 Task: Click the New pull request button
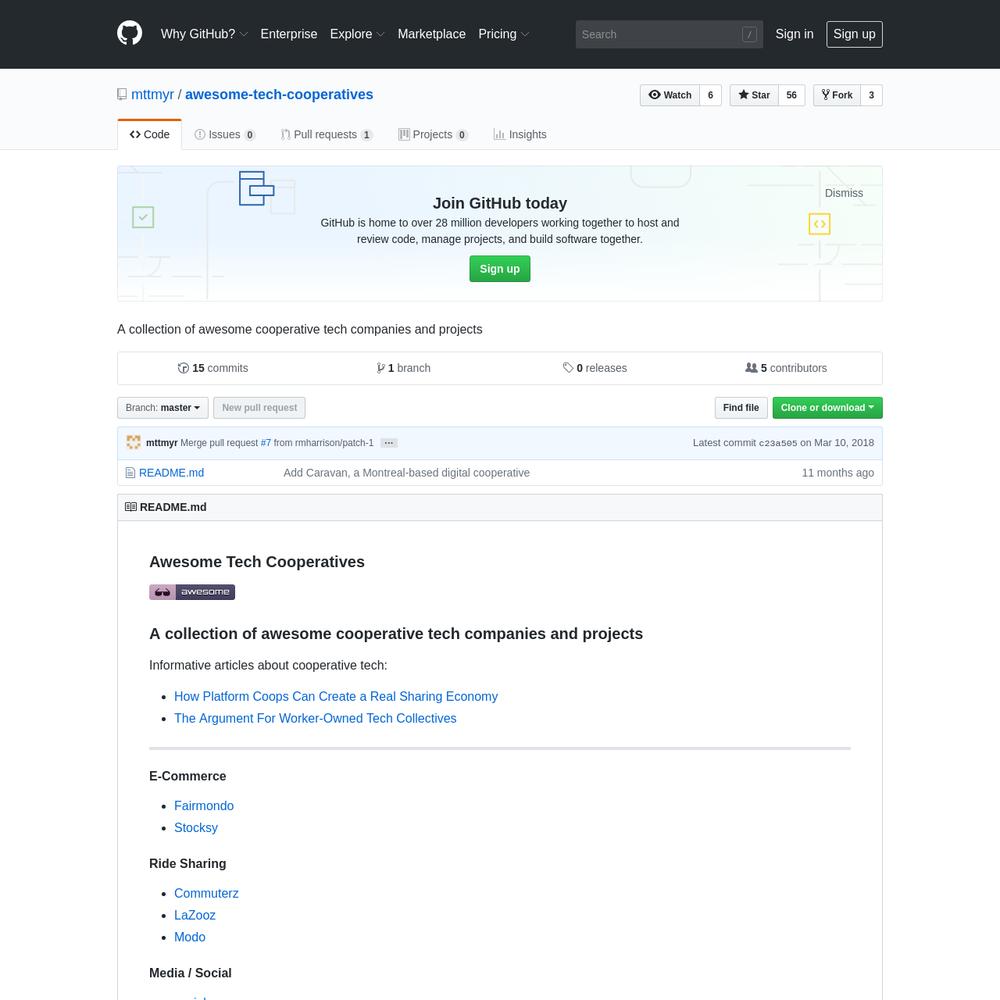click(x=260, y=408)
